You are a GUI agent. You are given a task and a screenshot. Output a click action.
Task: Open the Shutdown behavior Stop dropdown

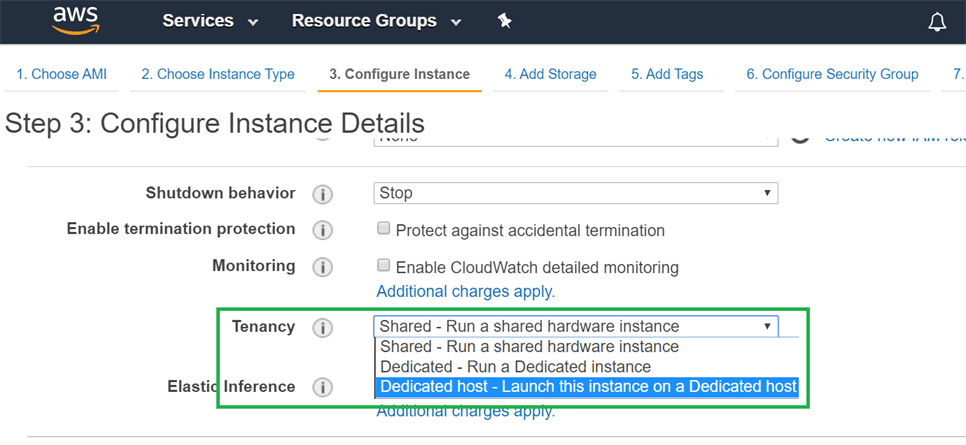576,193
